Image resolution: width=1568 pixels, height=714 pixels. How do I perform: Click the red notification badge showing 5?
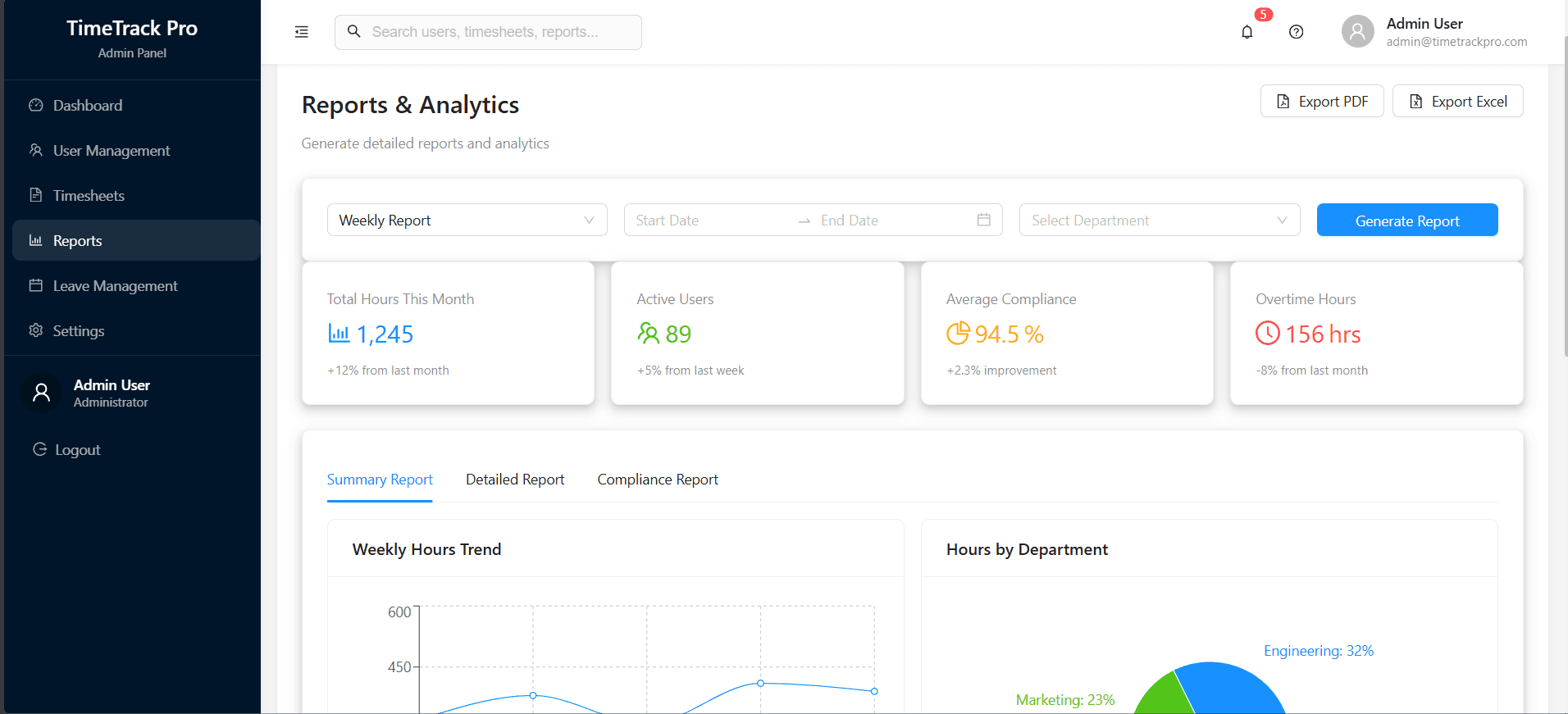[x=1264, y=14]
